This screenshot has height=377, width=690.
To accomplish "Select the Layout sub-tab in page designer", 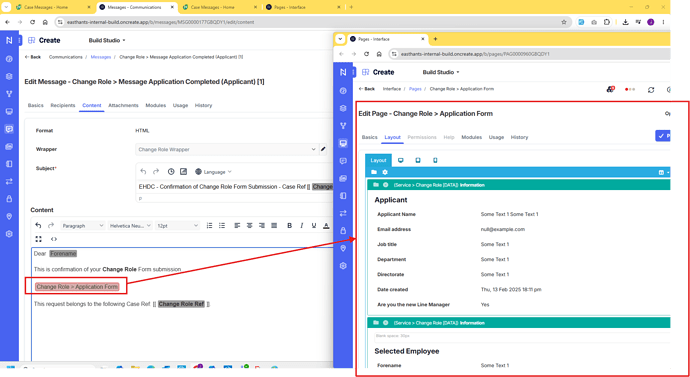I will tap(378, 161).
